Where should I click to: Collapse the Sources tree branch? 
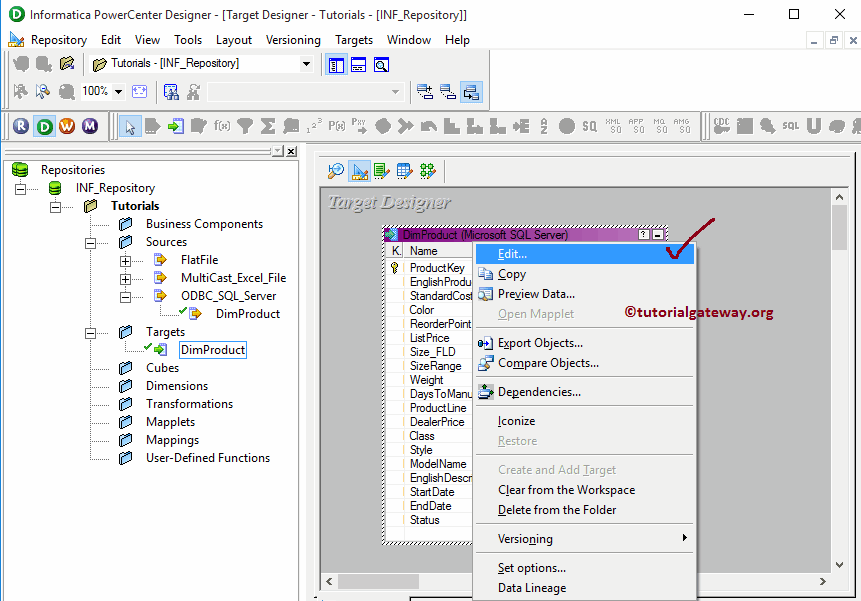click(90, 241)
